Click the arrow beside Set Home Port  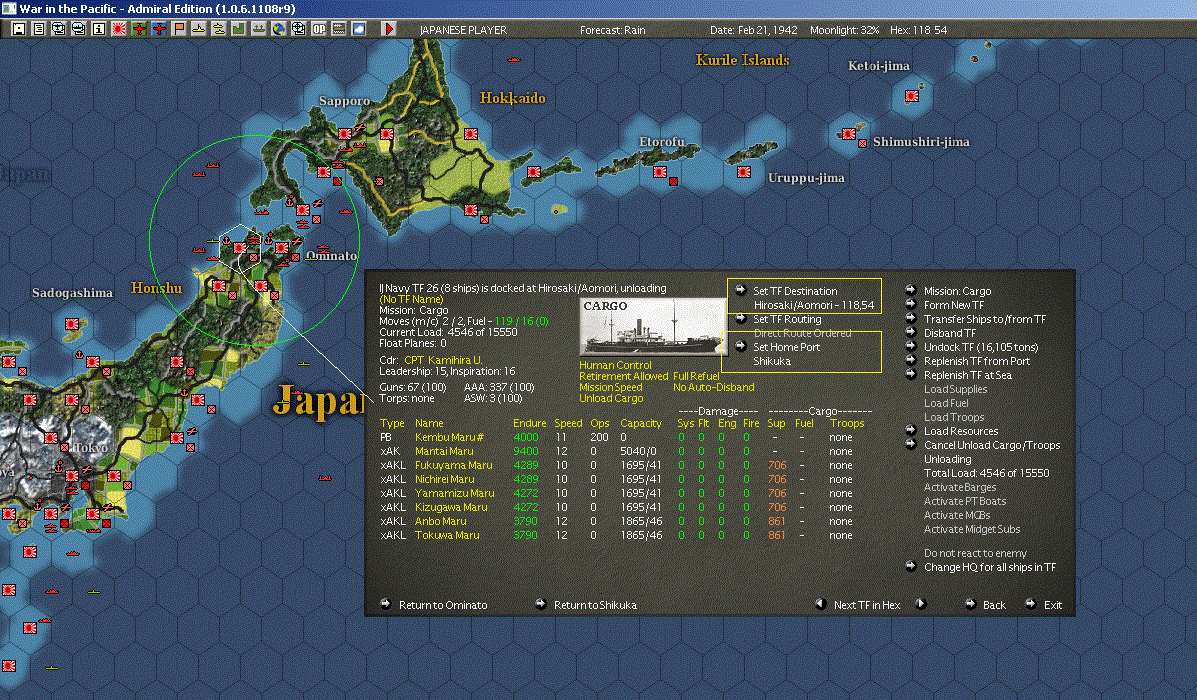740,346
